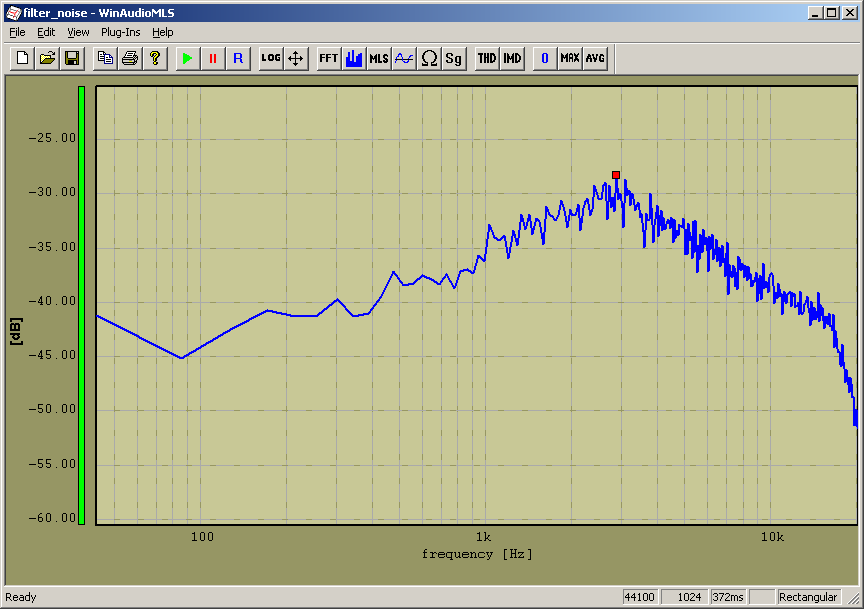Print the graph with printer icon
Image resolution: width=864 pixels, height=609 pixels.
point(129,58)
